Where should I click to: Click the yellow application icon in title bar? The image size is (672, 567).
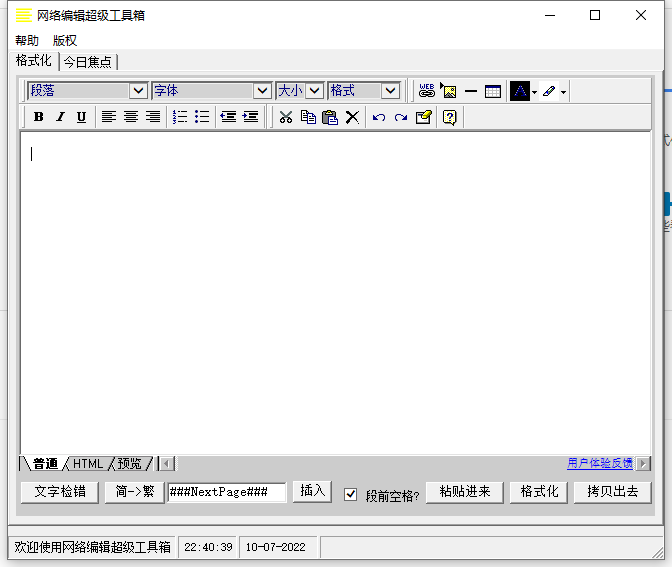(24, 15)
